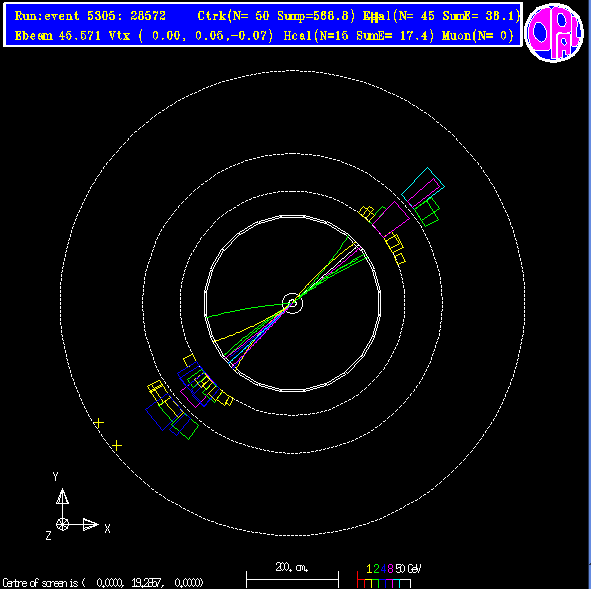
Task: Select the yellow 1 GeV legend number
Action: coord(369,569)
